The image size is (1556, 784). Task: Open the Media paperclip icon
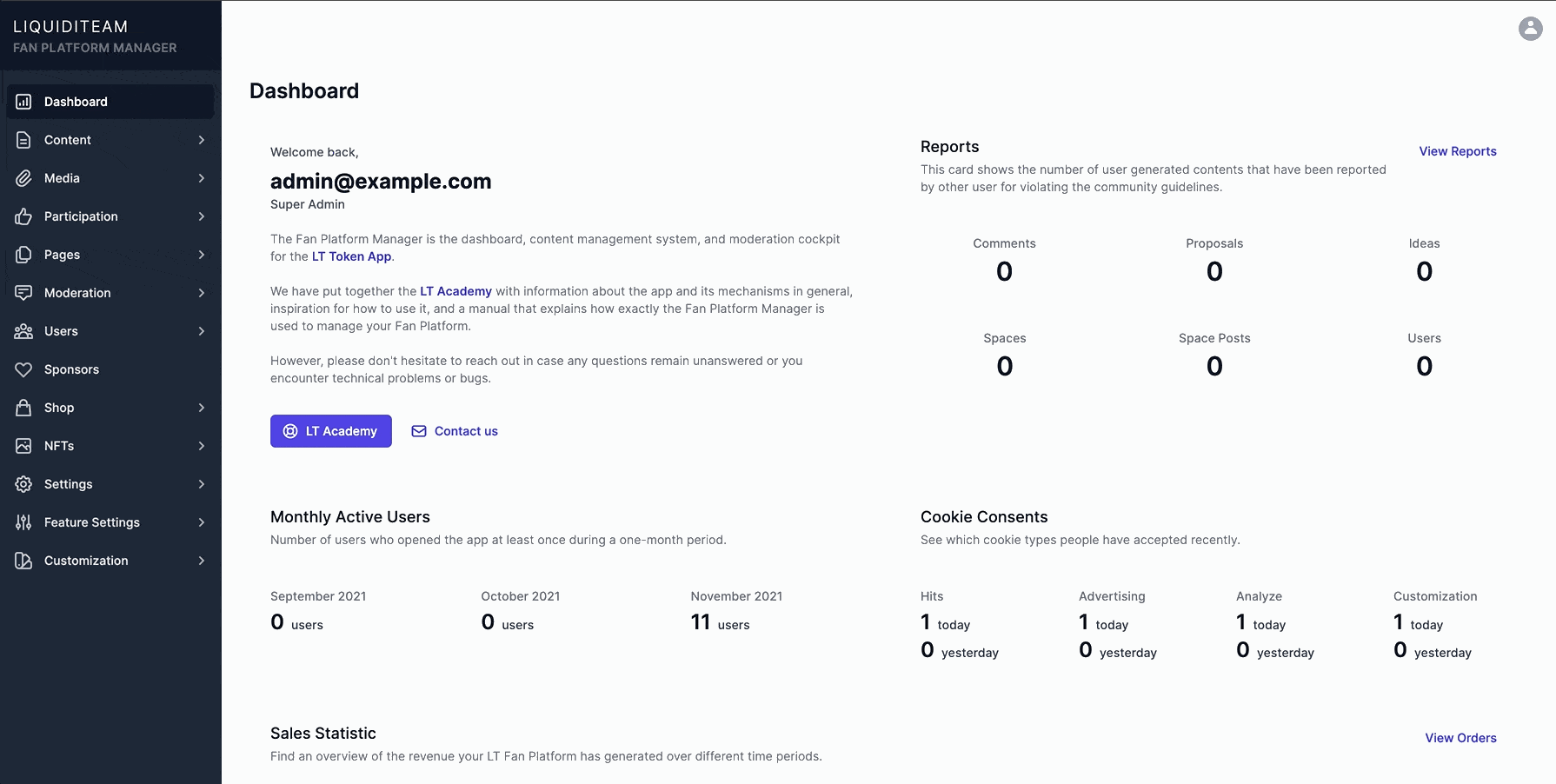point(23,178)
